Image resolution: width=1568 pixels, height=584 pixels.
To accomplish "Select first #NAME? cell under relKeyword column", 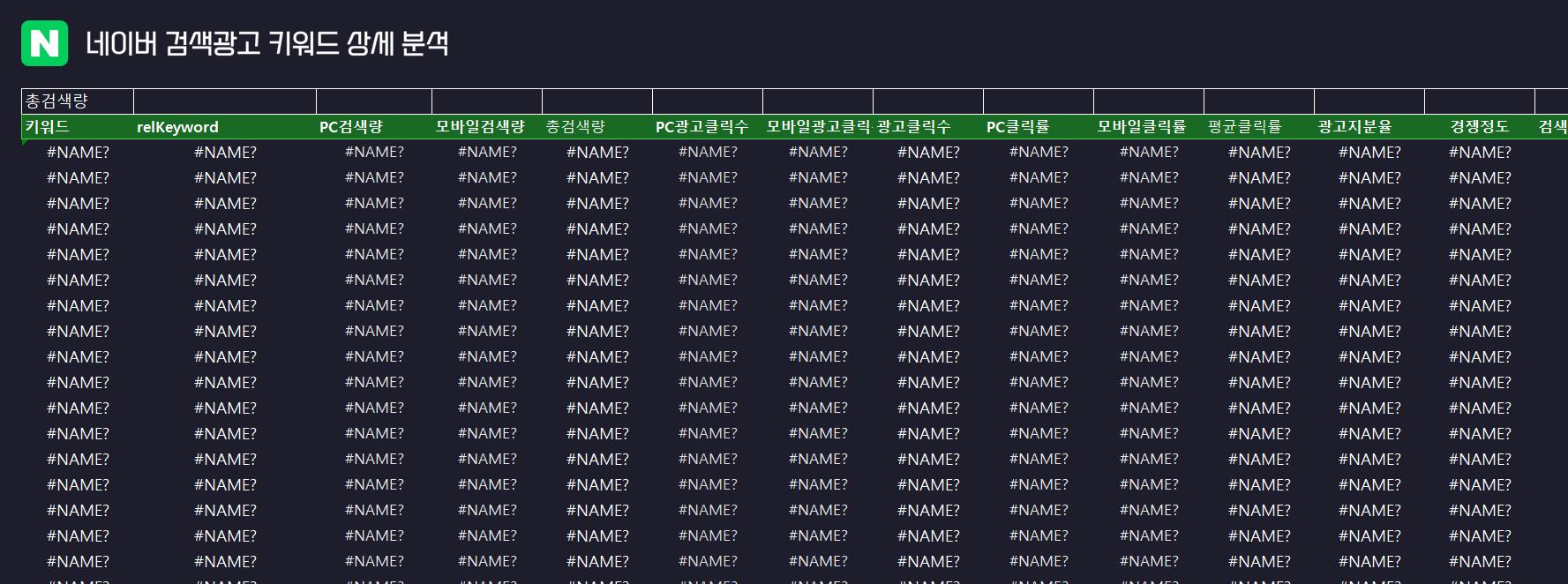I will 225,153.
